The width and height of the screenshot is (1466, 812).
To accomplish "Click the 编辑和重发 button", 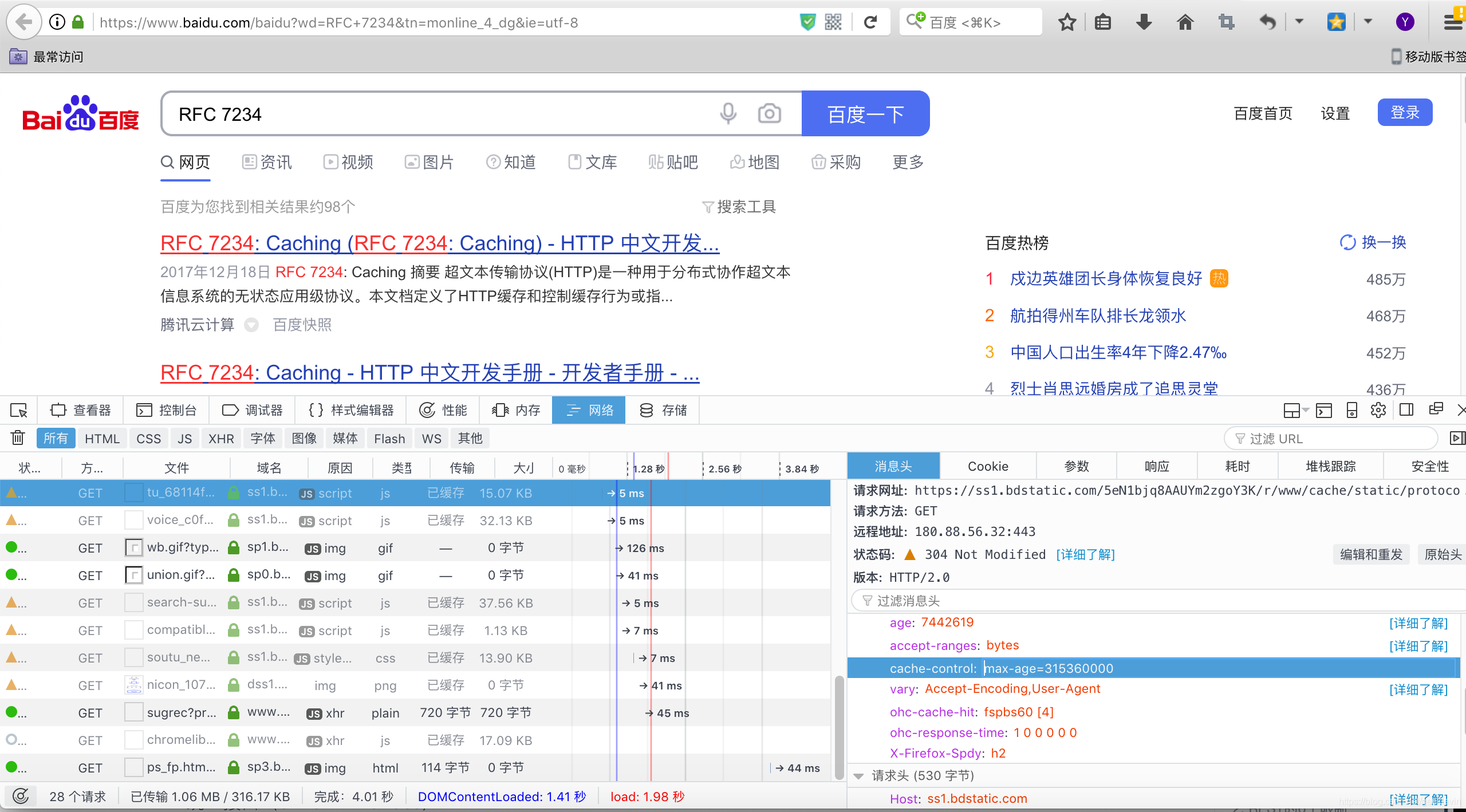I will pos(1371,554).
